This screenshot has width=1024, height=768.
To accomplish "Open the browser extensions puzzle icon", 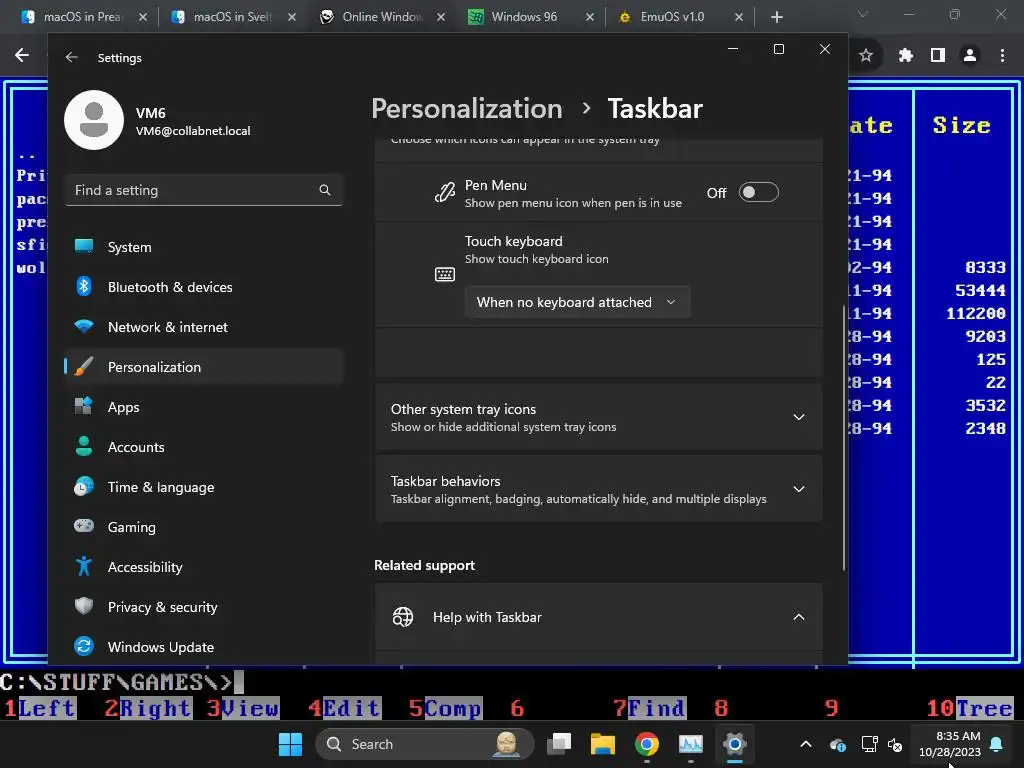I will pyautogui.click(x=905, y=56).
